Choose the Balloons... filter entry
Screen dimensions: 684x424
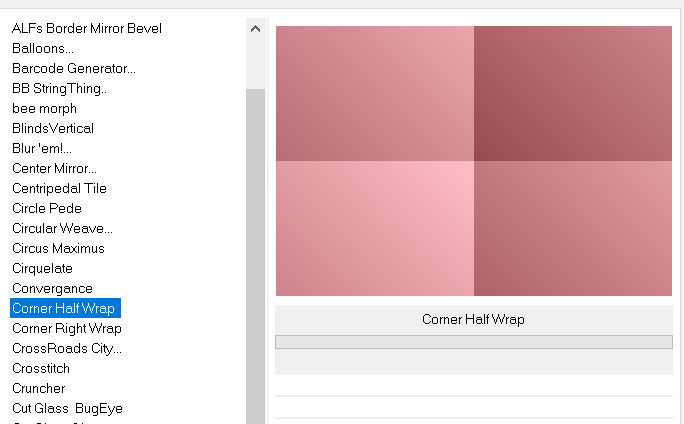[42, 48]
